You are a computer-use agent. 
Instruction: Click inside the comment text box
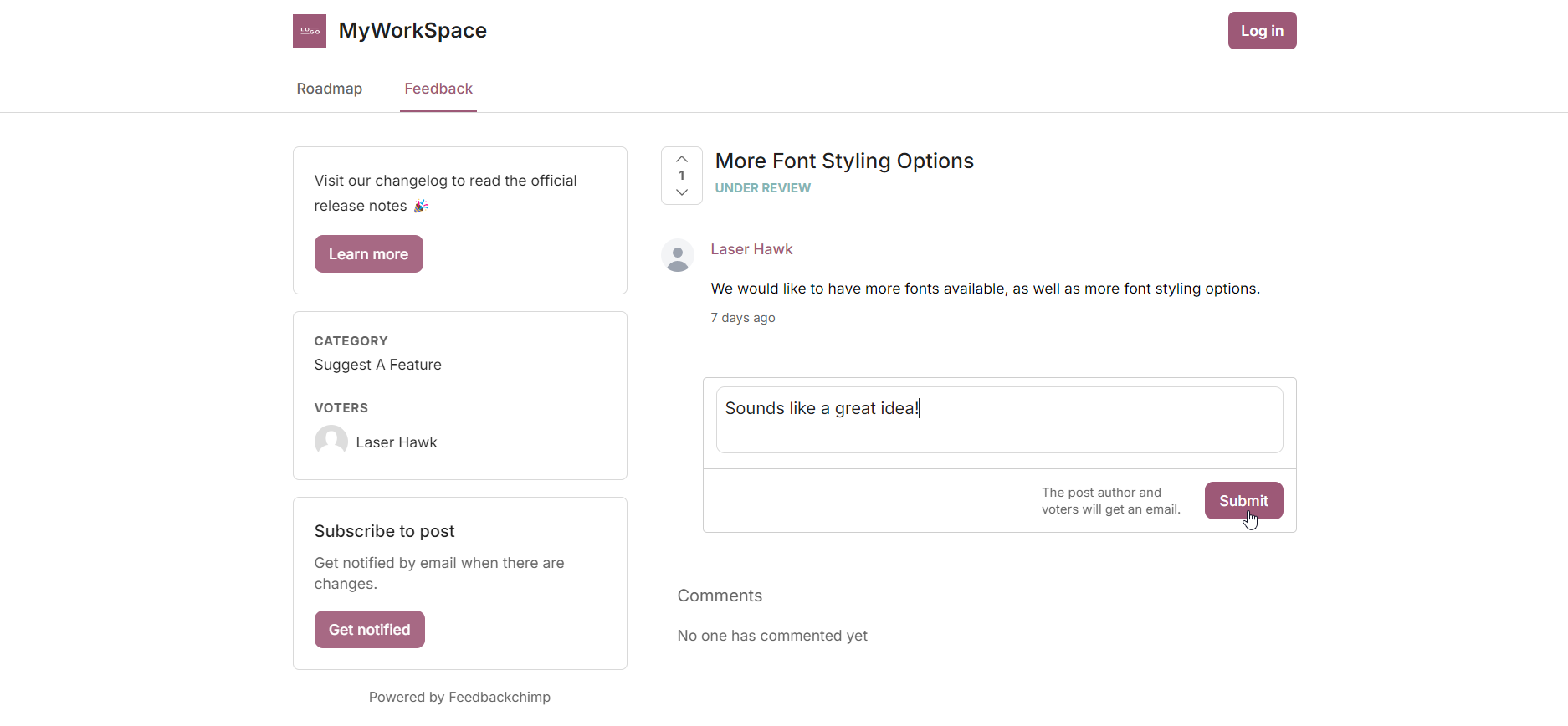tap(1000, 420)
